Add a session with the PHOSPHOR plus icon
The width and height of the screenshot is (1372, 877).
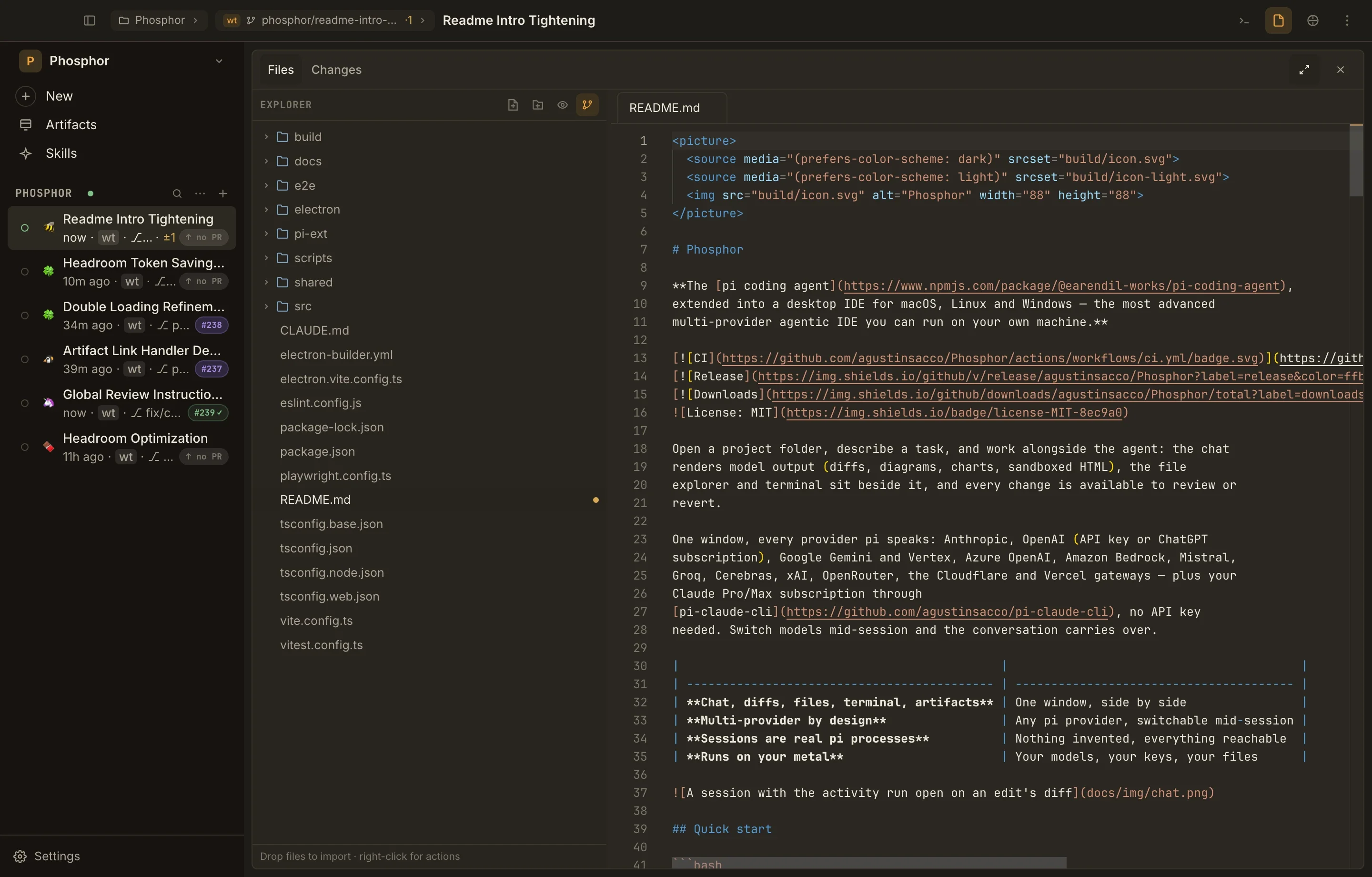coord(223,194)
